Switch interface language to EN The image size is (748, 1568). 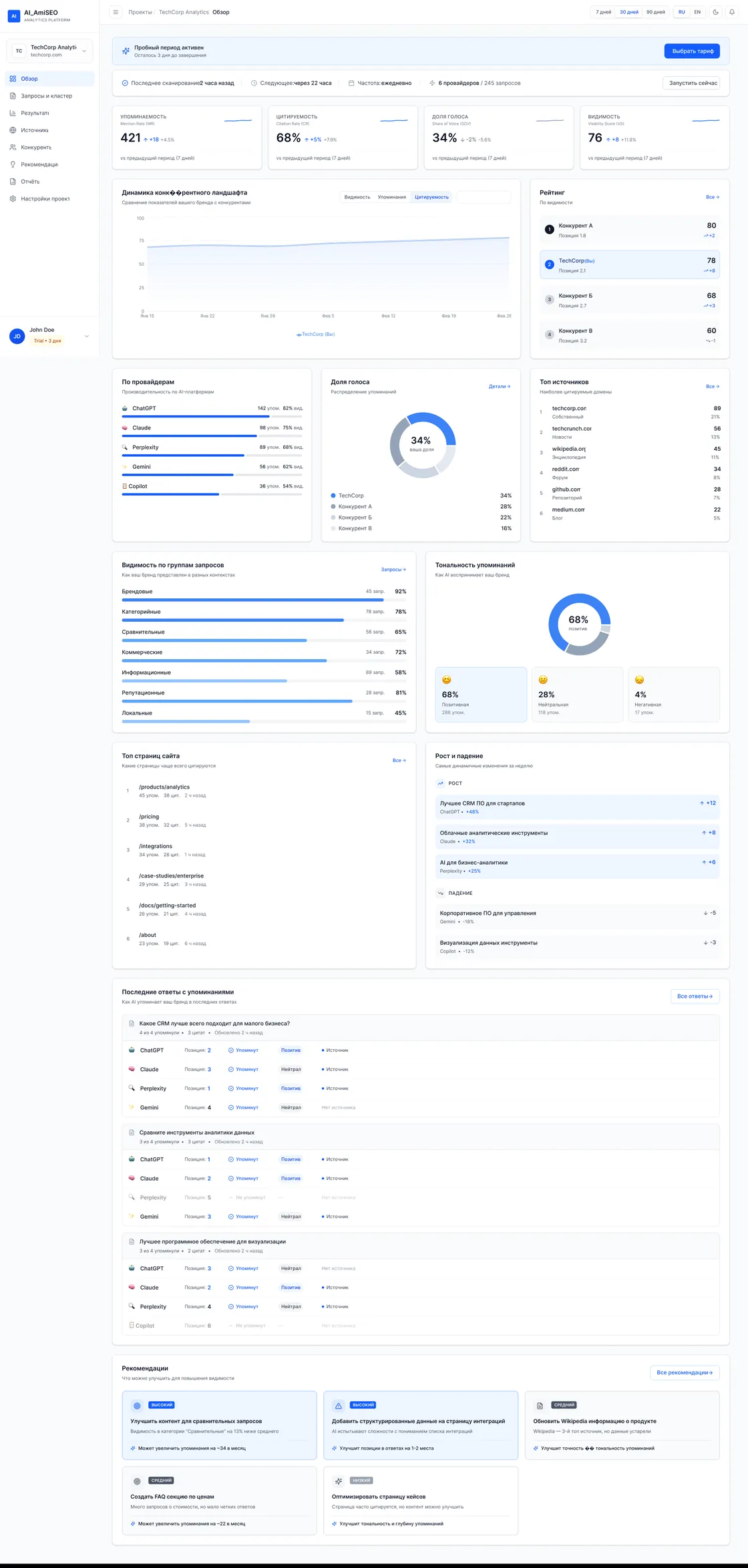[x=697, y=12]
